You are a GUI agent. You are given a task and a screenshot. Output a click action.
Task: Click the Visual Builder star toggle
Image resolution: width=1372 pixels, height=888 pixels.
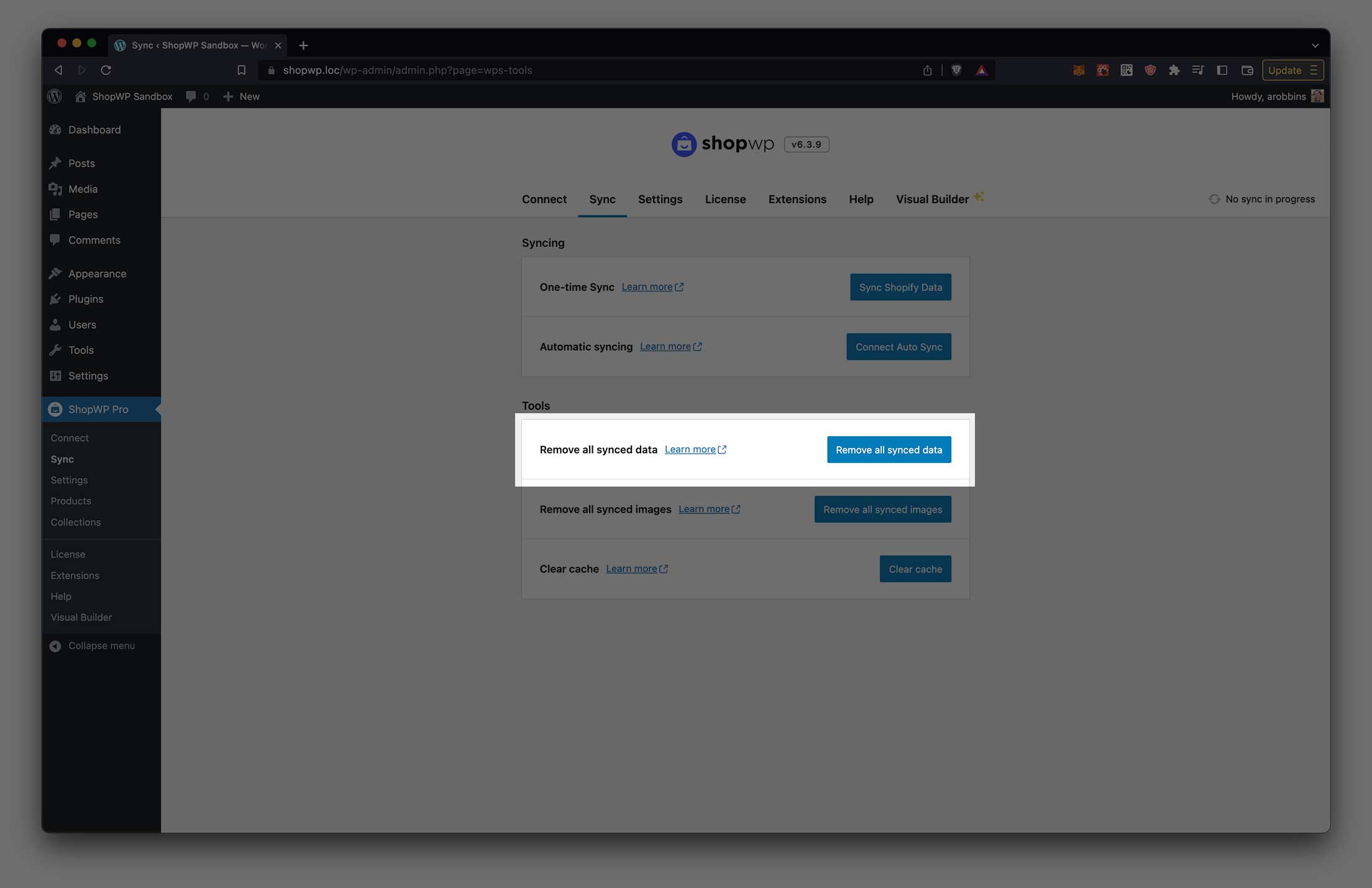979,196
